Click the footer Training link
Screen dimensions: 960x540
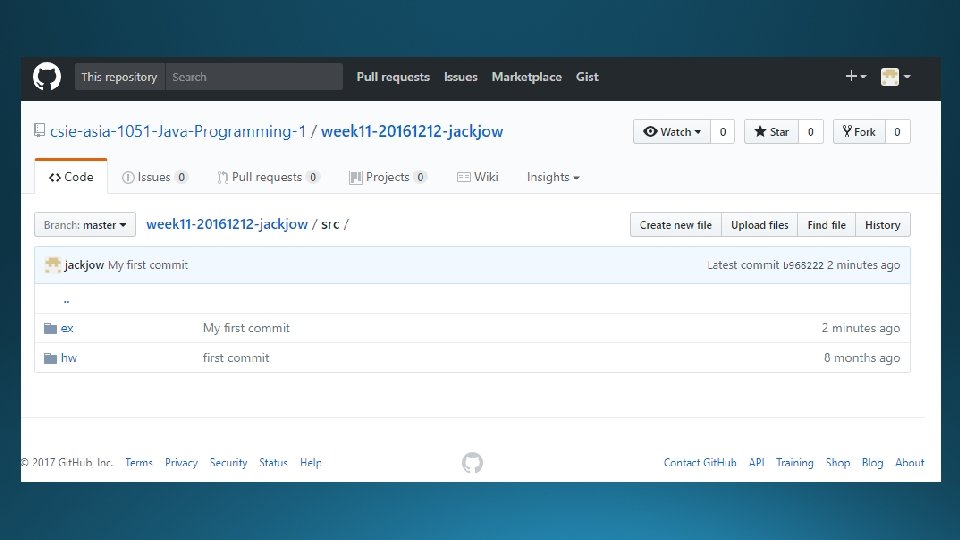[795, 463]
